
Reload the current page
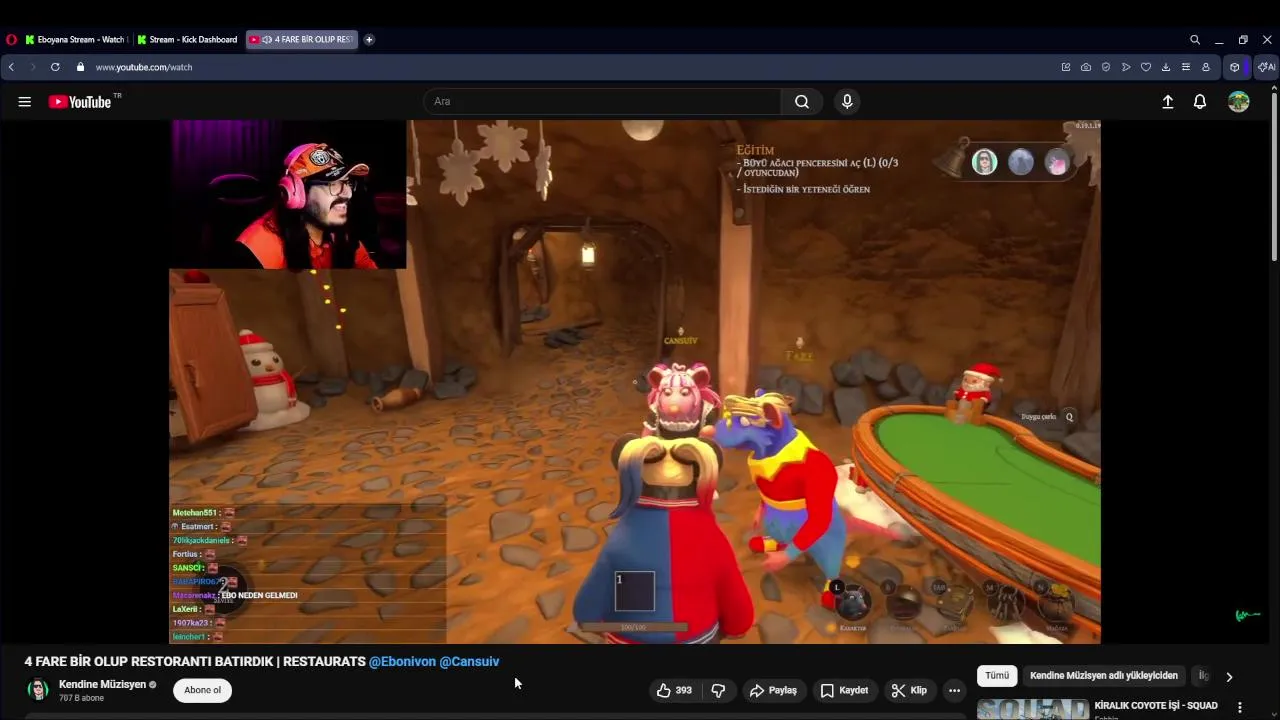(x=55, y=67)
